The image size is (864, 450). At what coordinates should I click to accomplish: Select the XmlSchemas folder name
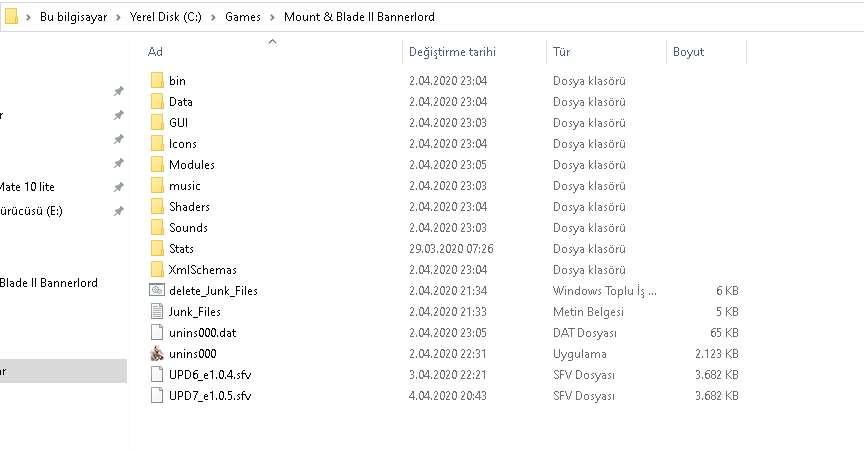203,270
